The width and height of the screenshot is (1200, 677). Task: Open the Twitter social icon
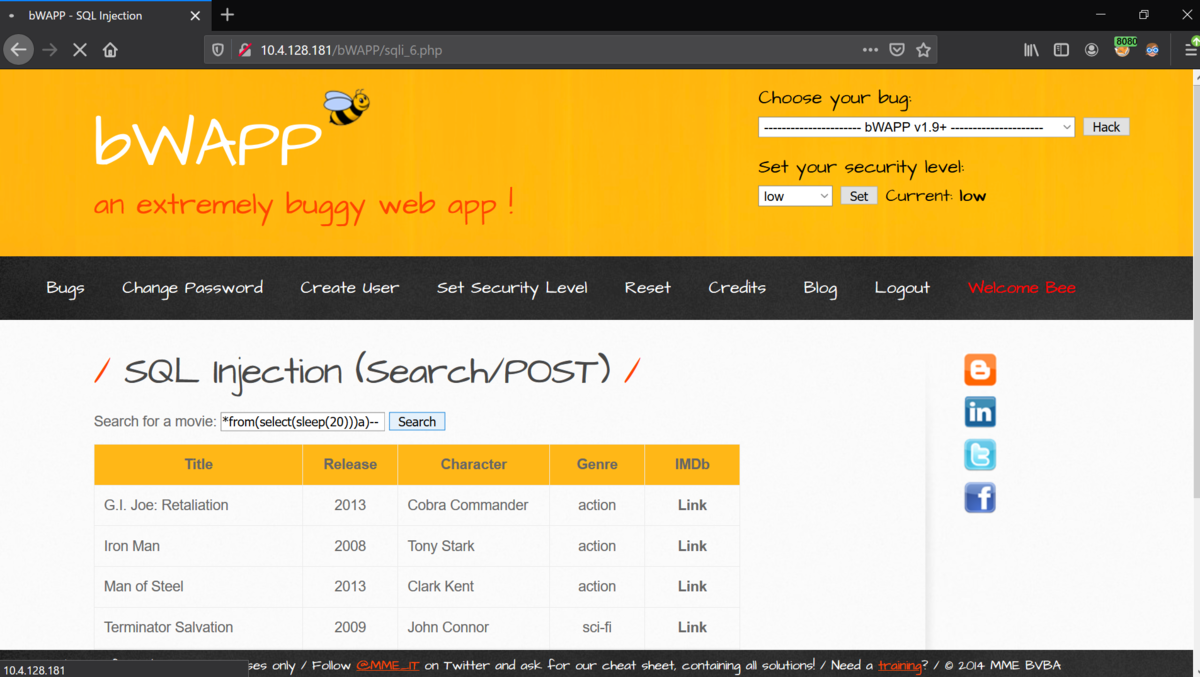point(980,455)
